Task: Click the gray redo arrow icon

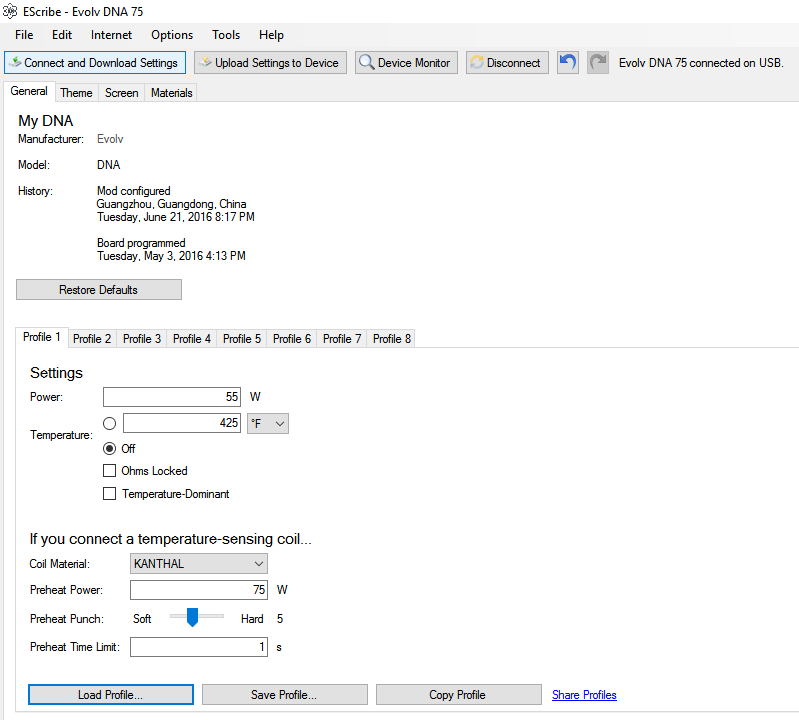Action: [598, 62]
